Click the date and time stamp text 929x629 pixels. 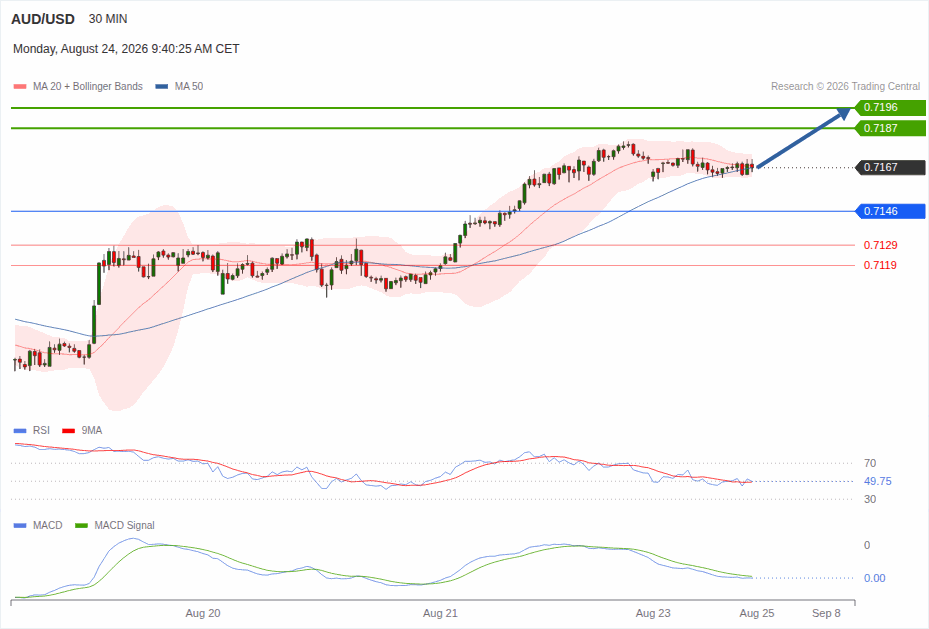[x=126, y=49]
